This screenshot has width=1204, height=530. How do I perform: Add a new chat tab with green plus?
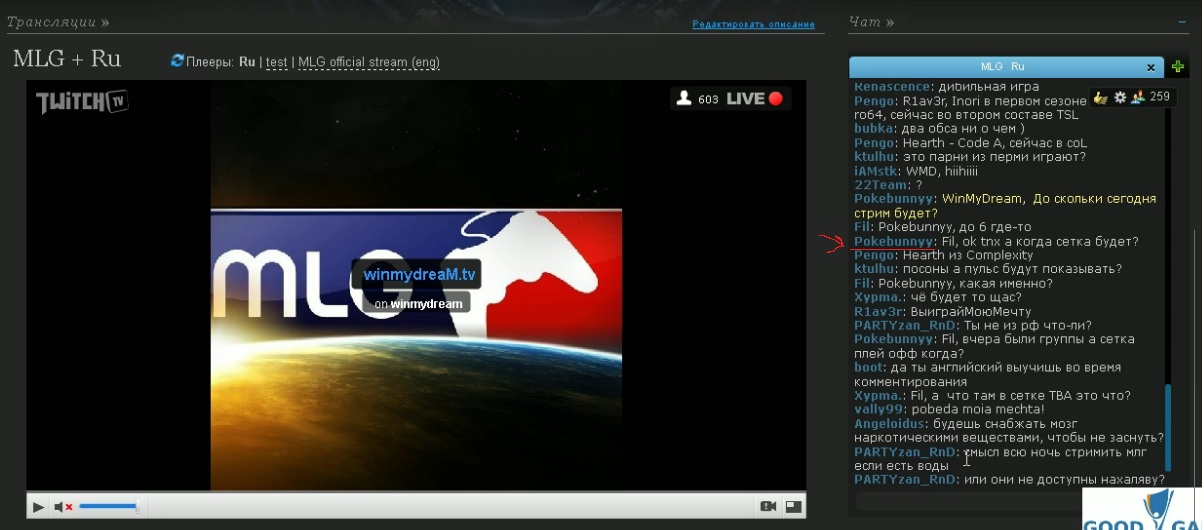1178,67
